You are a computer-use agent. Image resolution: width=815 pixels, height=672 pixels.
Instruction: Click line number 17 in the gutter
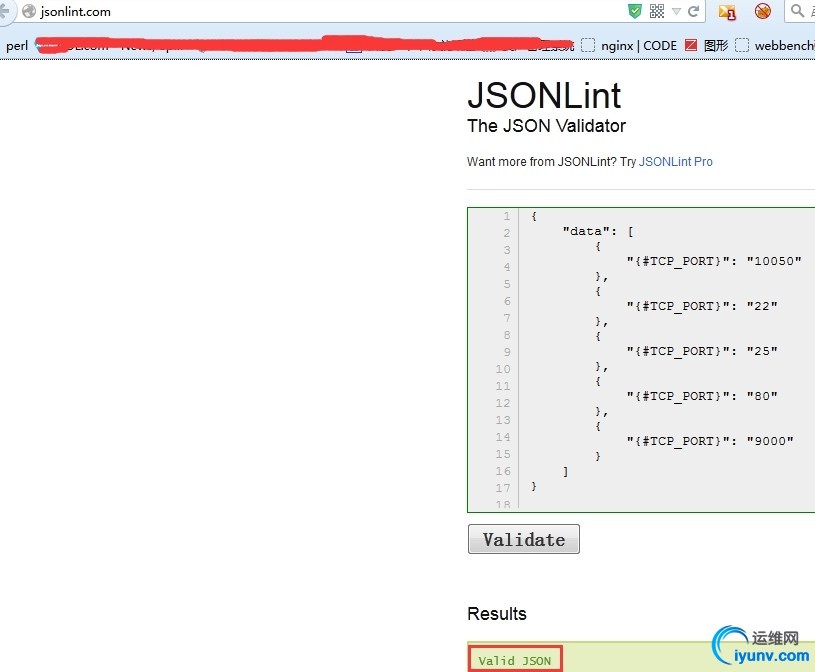[503, 488]
